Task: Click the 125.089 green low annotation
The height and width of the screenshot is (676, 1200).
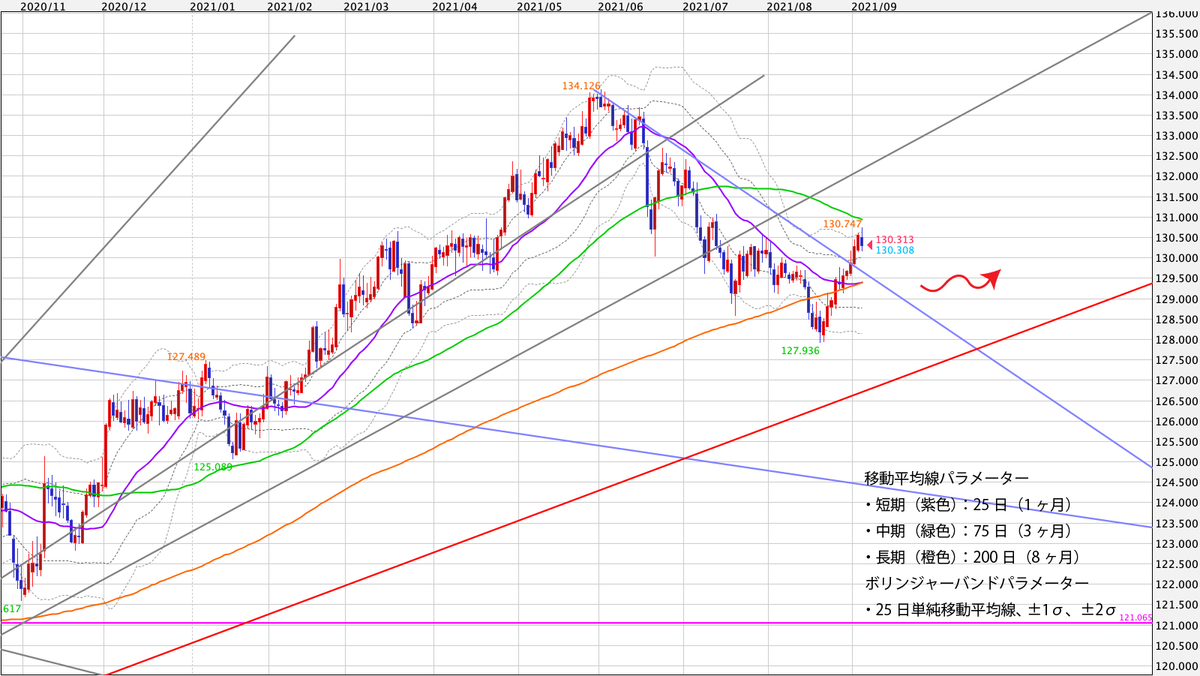Action: (213, 467)
